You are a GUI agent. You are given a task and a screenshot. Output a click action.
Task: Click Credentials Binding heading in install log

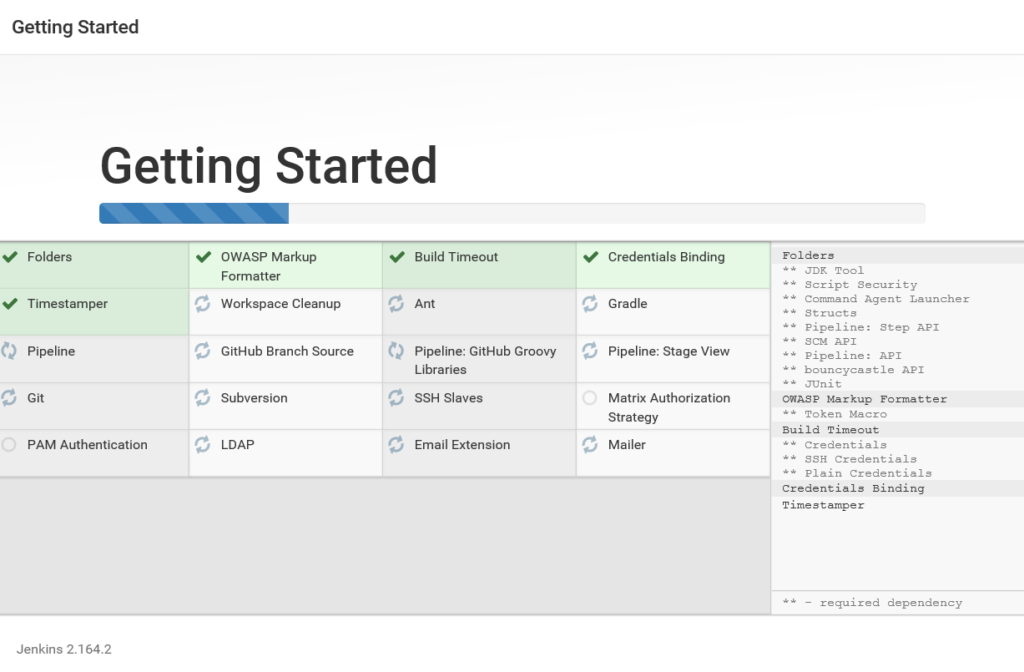(x=853, y=488)
